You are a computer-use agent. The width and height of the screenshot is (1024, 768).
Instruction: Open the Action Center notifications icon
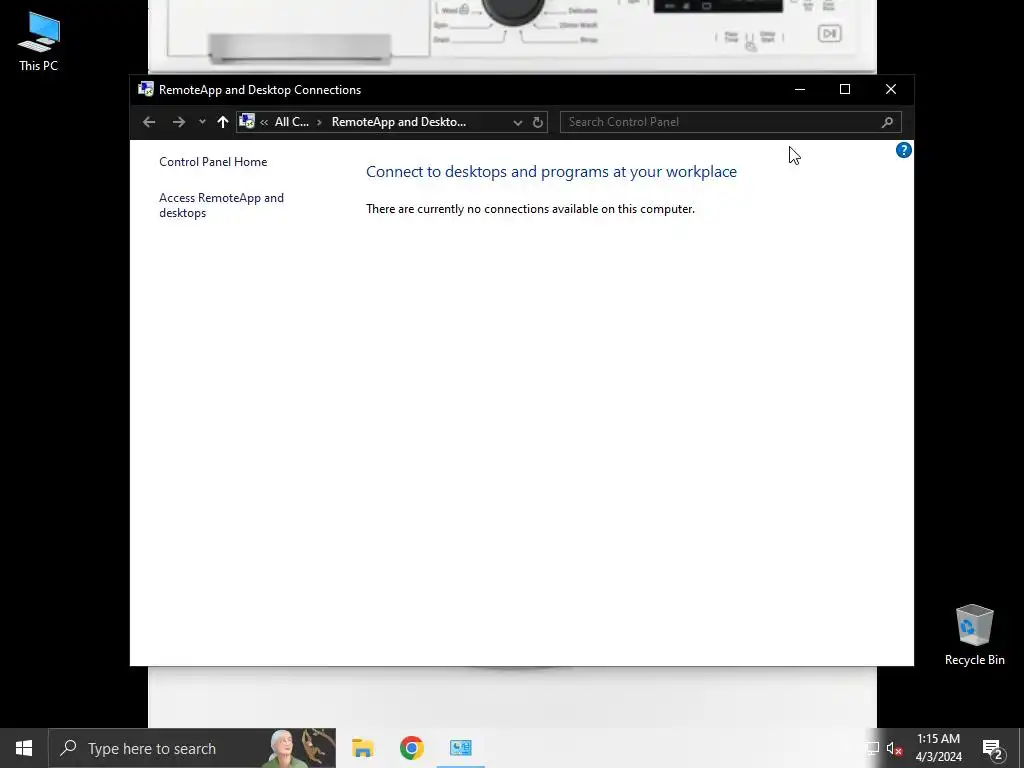pos(993,749)
